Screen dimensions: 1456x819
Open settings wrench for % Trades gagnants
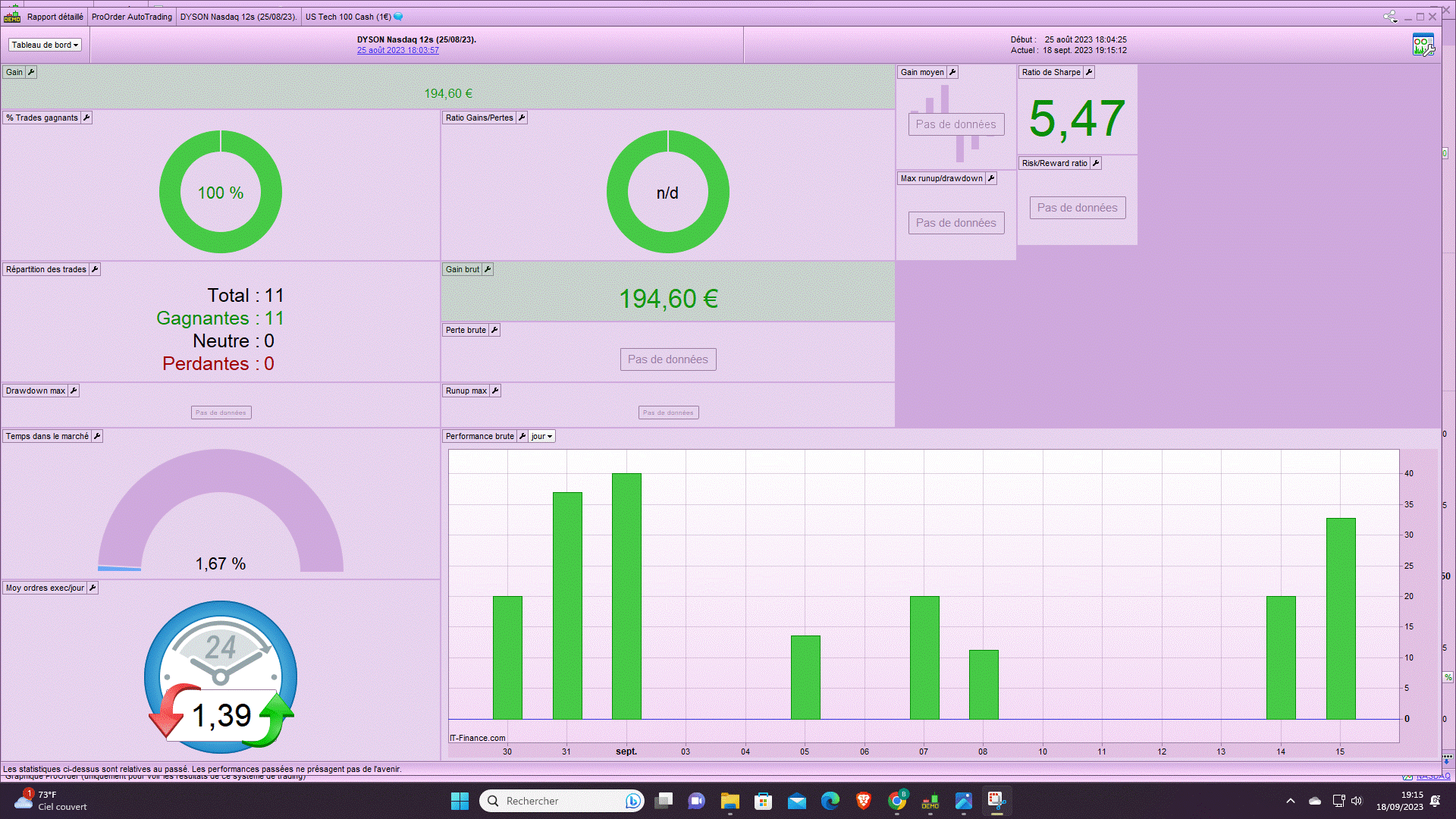pos(86,118)
